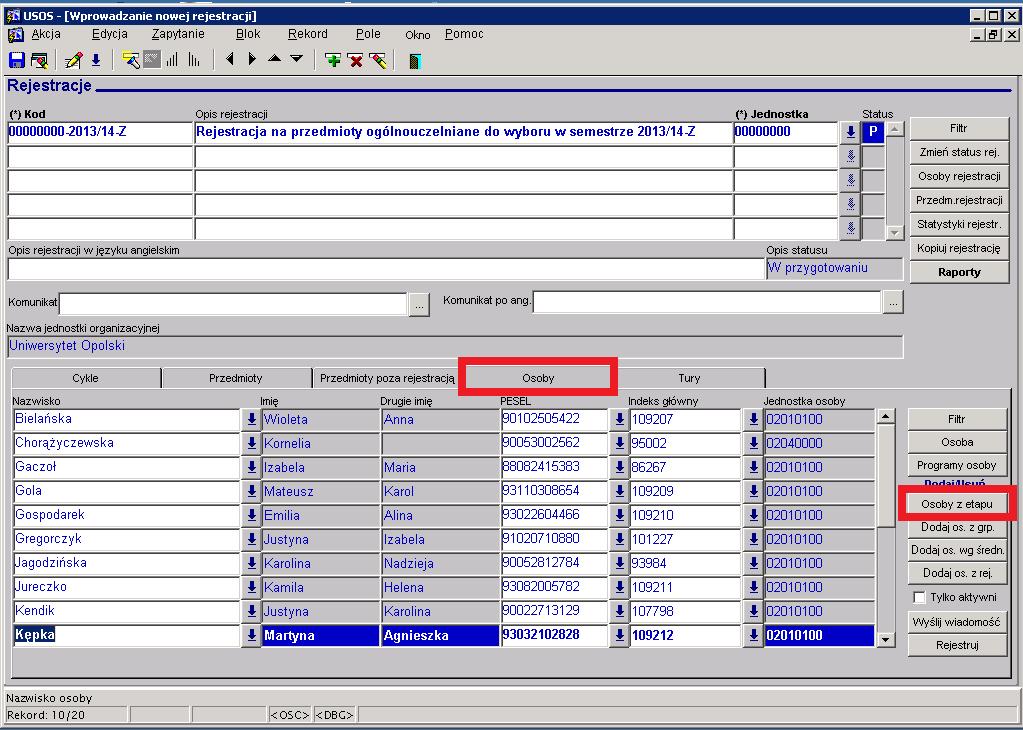Open the Edycja menu
The height and width of the screenshot is (730, 1023).
coord(110,34)
